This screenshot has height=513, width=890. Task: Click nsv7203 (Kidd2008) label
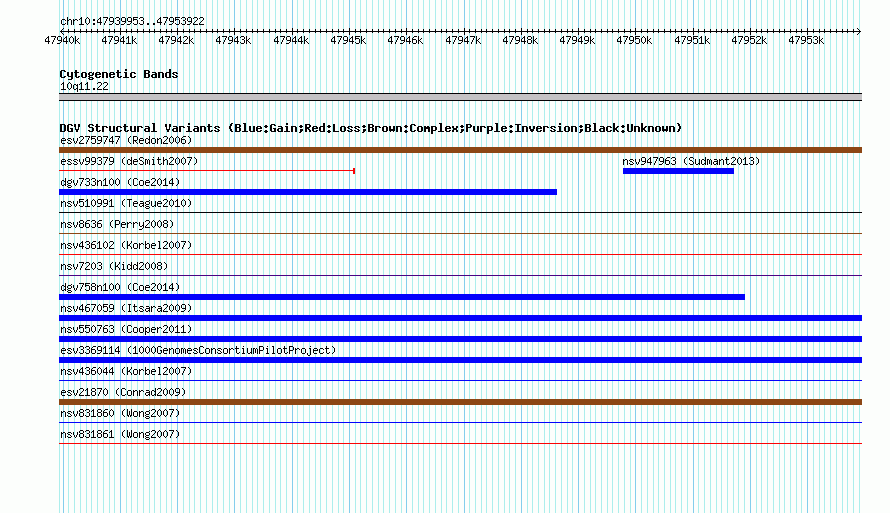pos(114,266)
